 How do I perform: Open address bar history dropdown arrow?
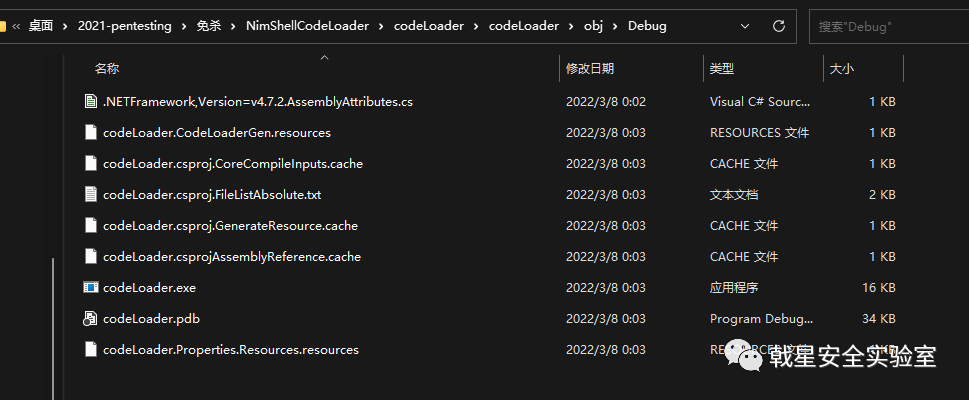click(x=745, y=26)
